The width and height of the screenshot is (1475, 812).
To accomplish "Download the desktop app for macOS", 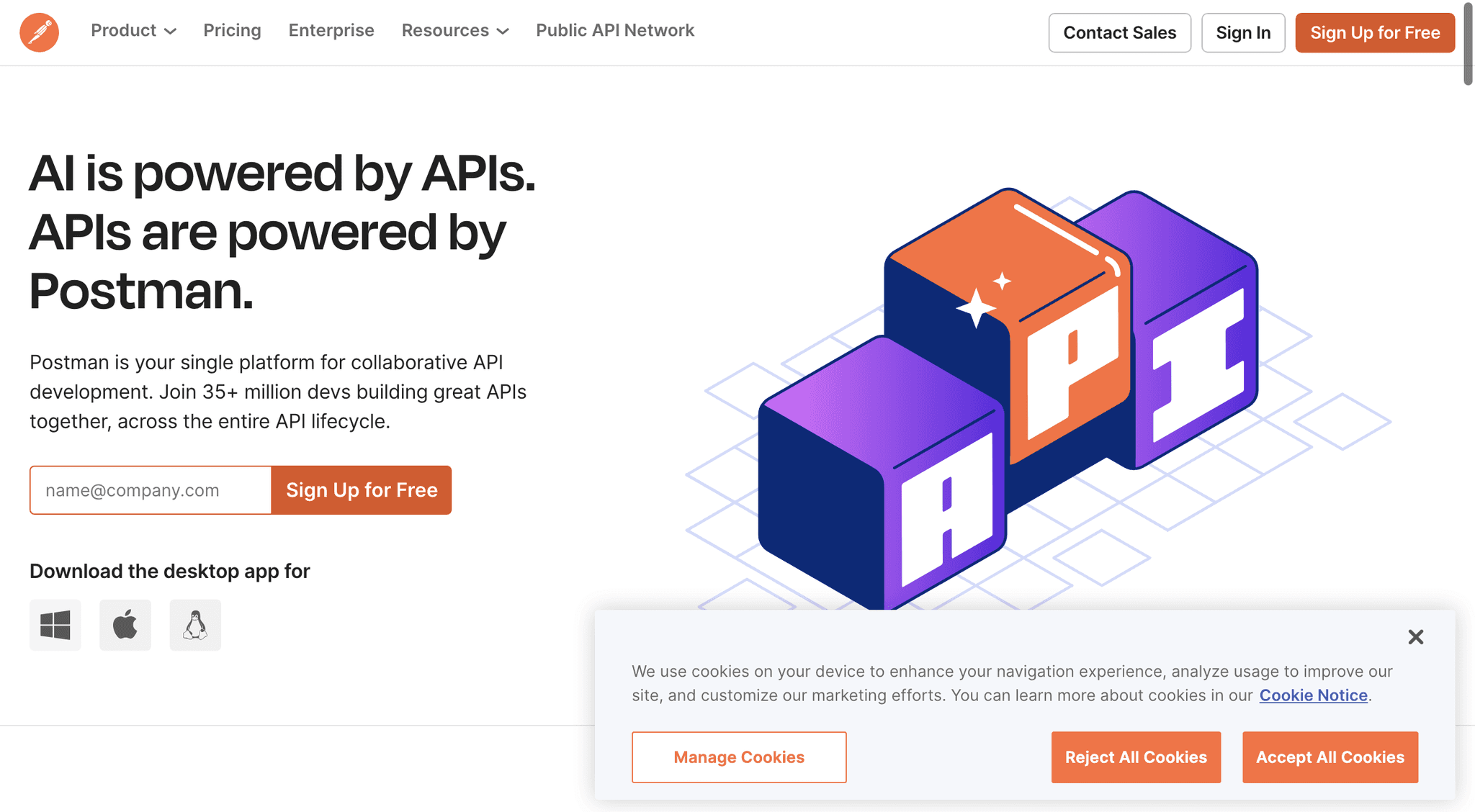I will 125,625.
